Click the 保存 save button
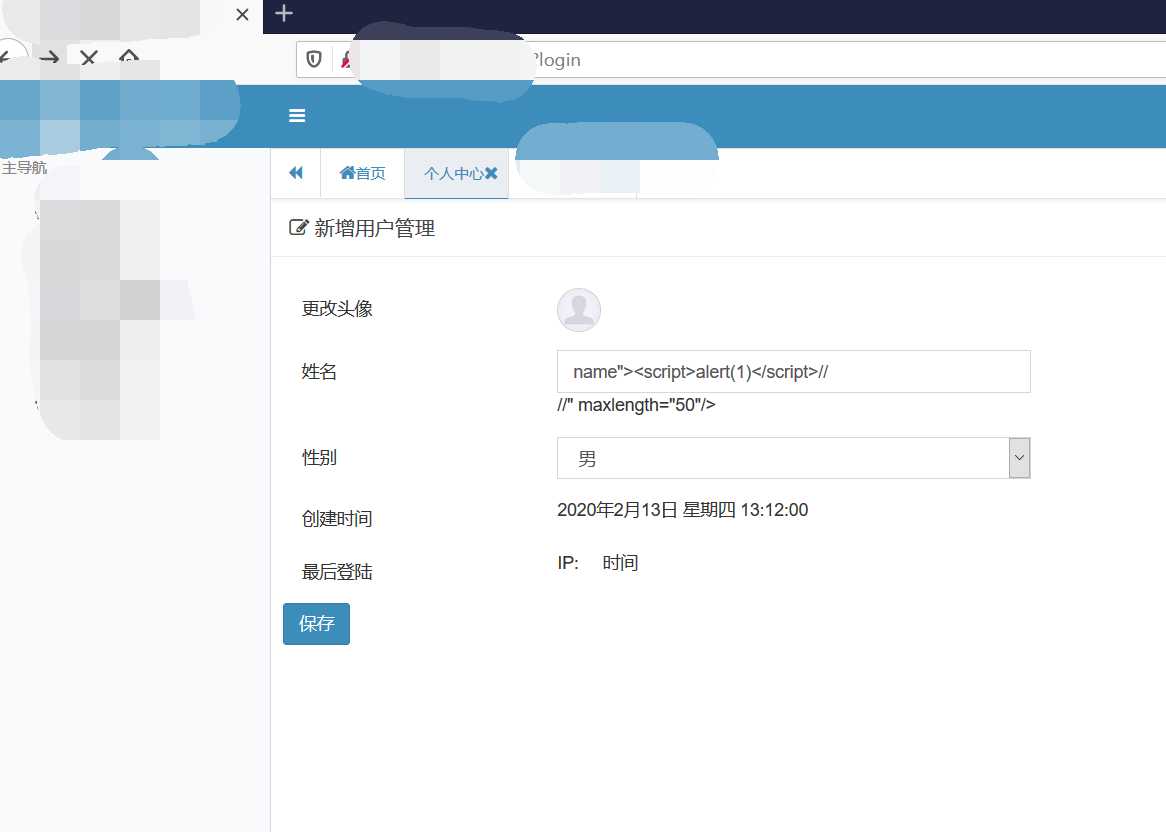This screenshot has height=832, width=1166. 316,624
